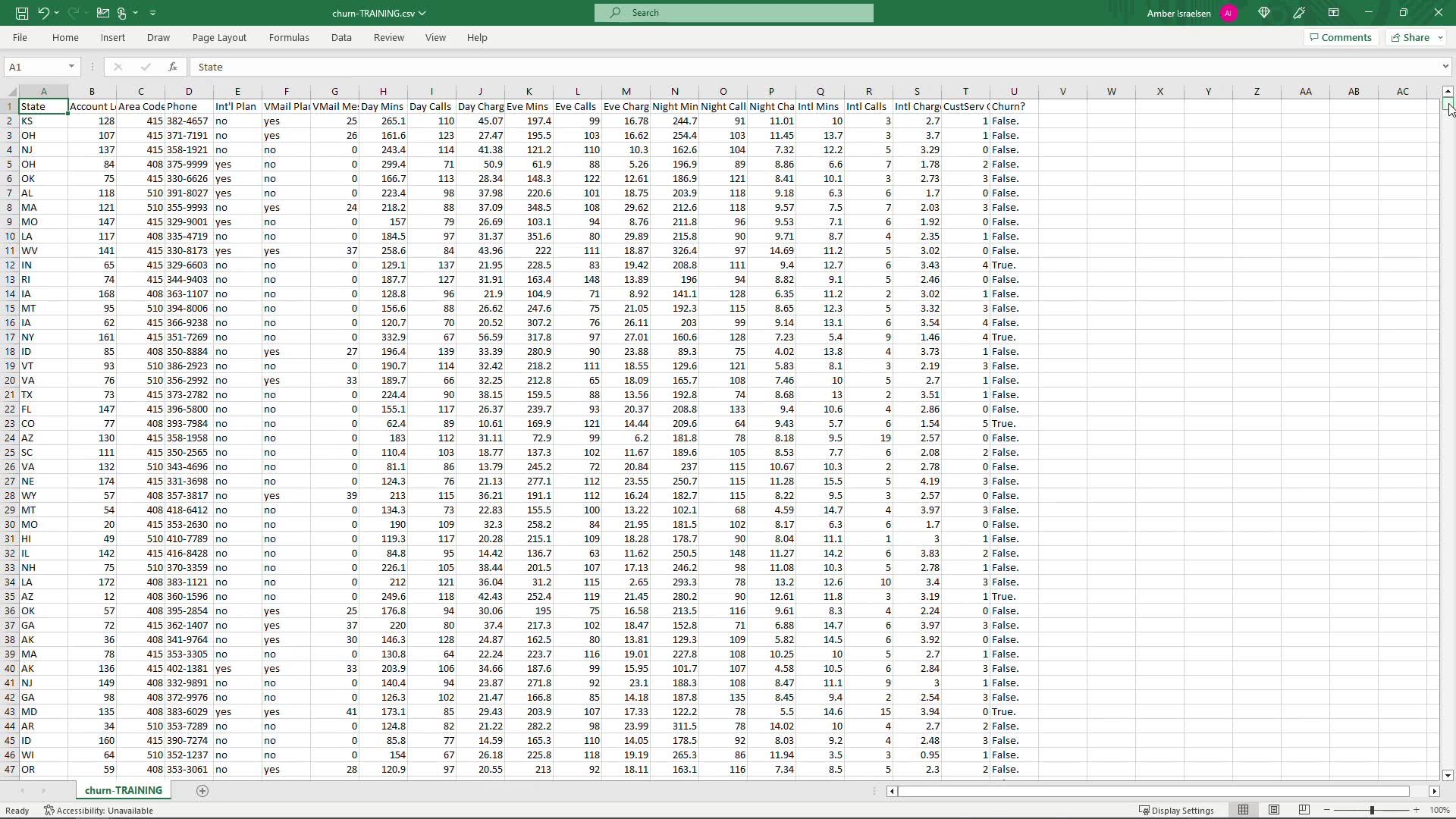Click the Save icon in title bar
The image size is (1456, 819).
pyautogui.click(x=22, y=13)
